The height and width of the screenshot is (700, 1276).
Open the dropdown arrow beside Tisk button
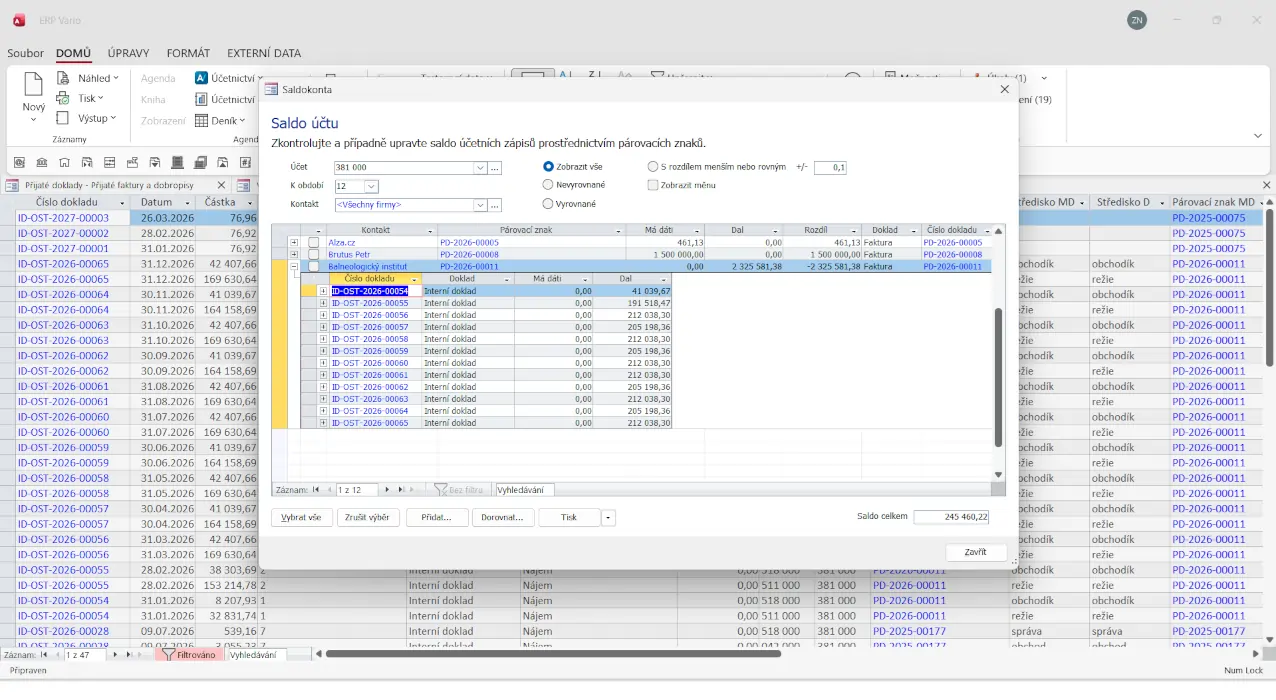[608, 518]
